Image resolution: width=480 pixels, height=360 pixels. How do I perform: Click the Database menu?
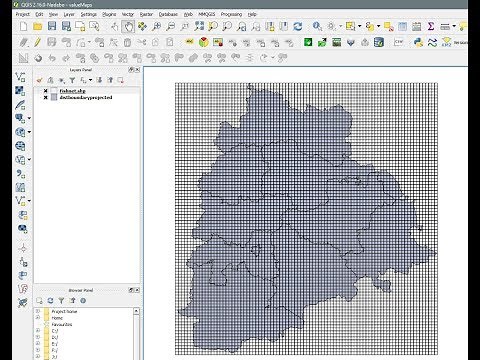click(168, 14)
